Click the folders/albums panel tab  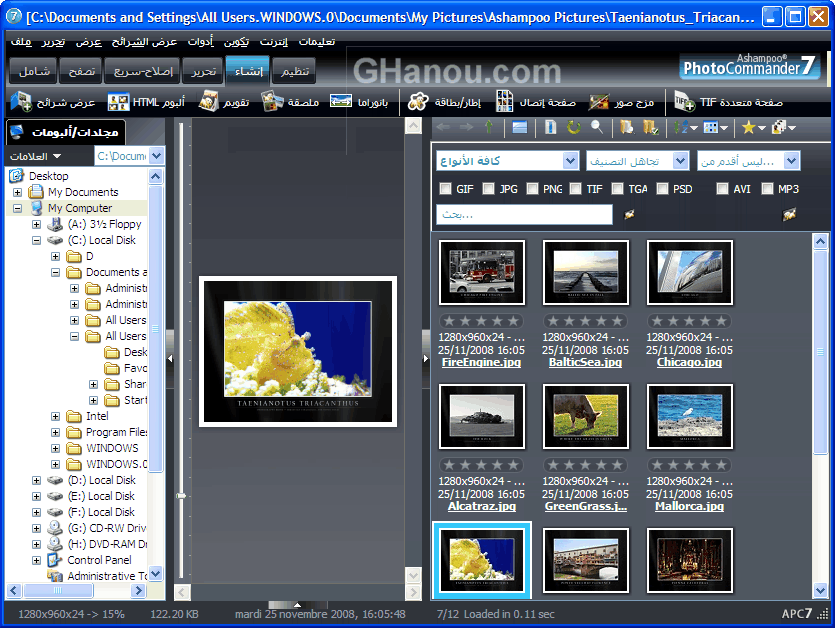click(66, 132)
